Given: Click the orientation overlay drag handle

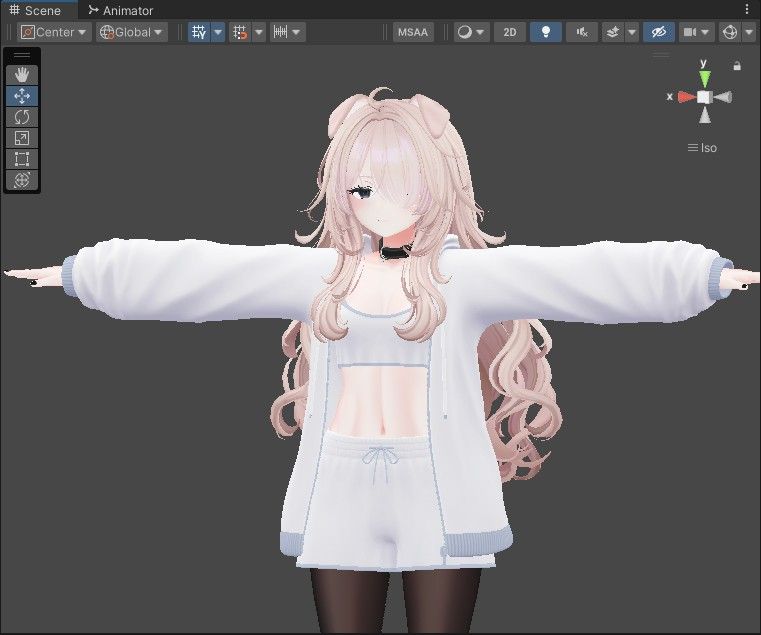Looking at the screenshot, I should pyautogui.click(x=661, y=55).
